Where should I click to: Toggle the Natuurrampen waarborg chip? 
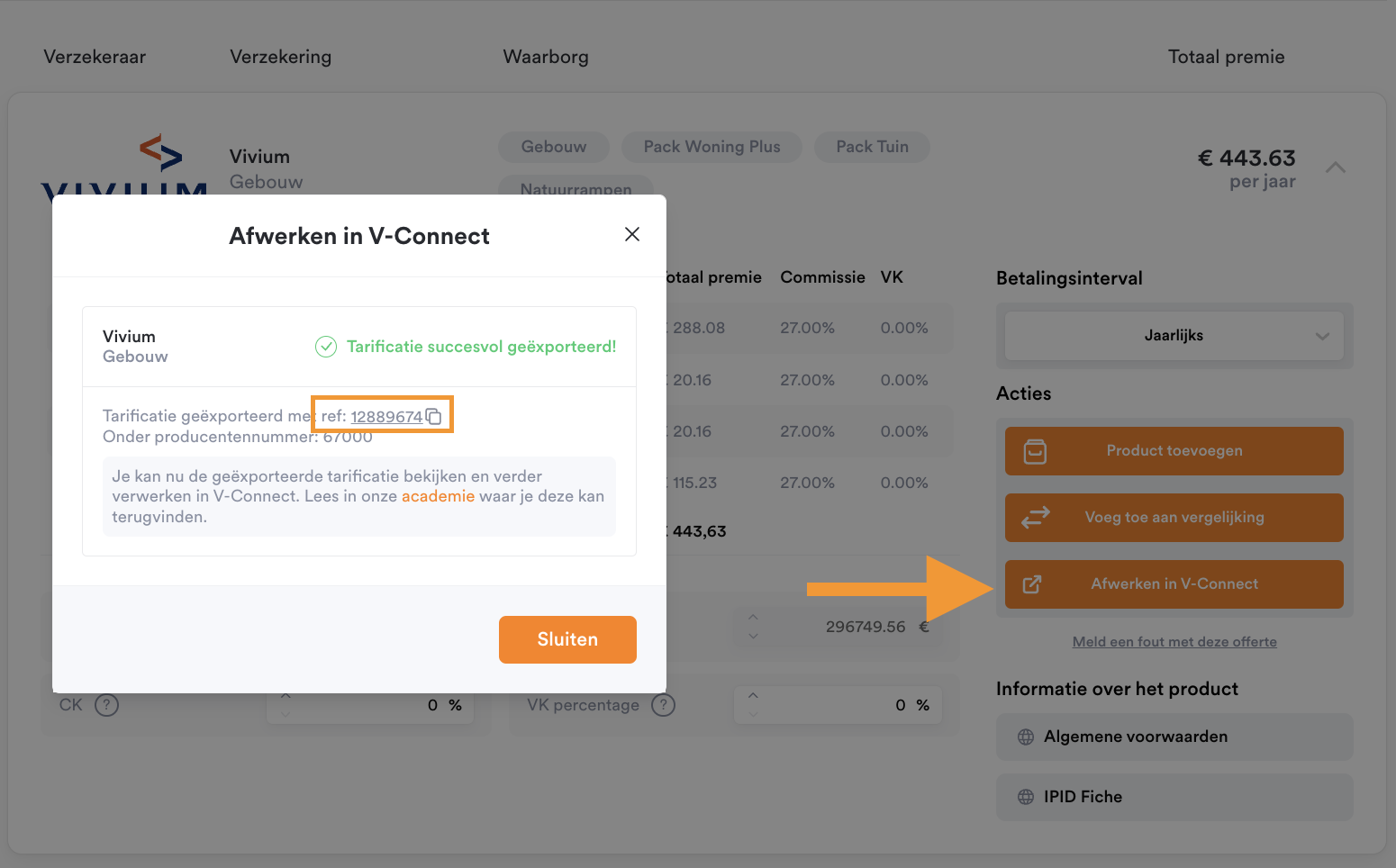coord(576,190)
